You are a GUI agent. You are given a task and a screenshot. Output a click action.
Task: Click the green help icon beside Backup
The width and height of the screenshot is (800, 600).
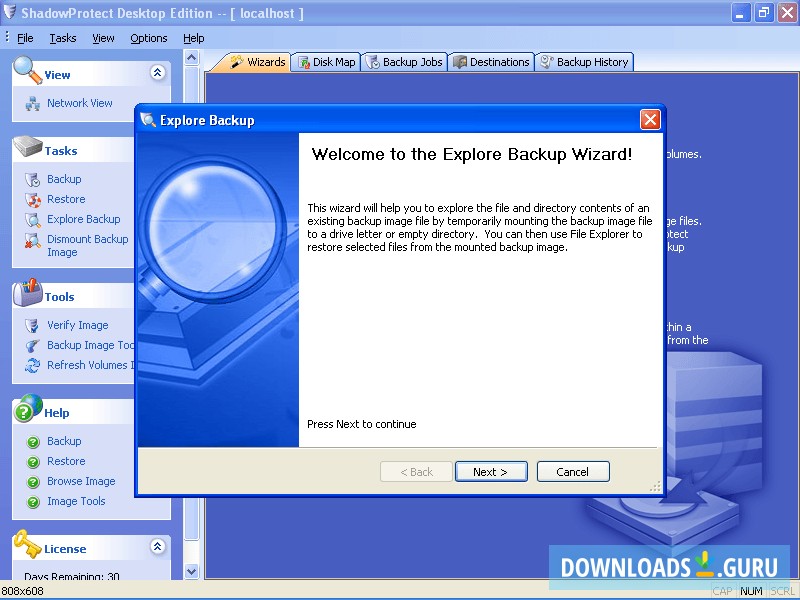coord(33,442)
